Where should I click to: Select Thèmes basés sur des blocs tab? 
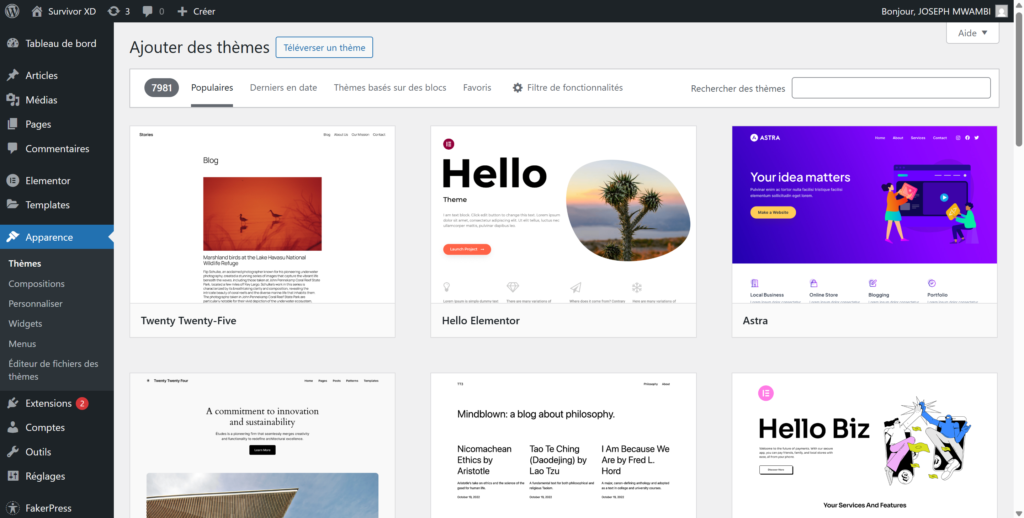point(390,88)
